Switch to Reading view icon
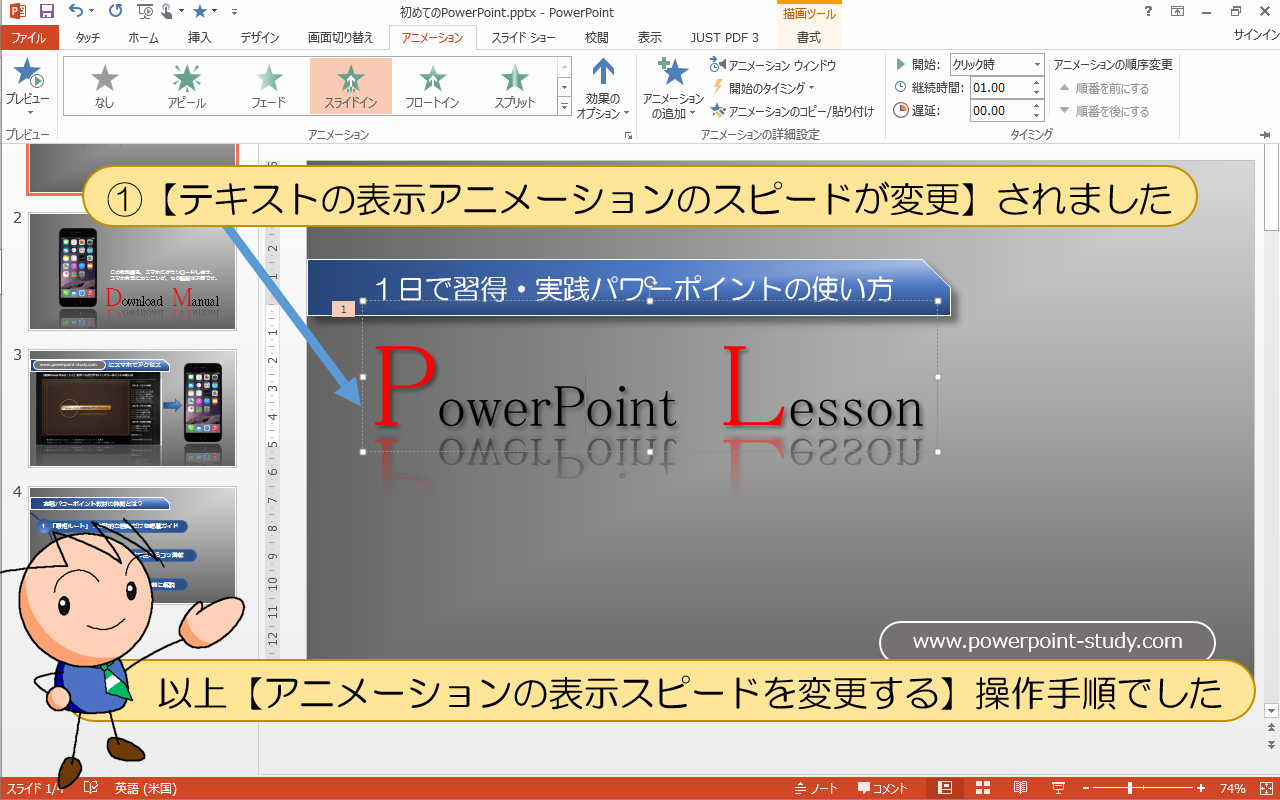Screen dimensions: 1280x800 tap(1021, 788)
